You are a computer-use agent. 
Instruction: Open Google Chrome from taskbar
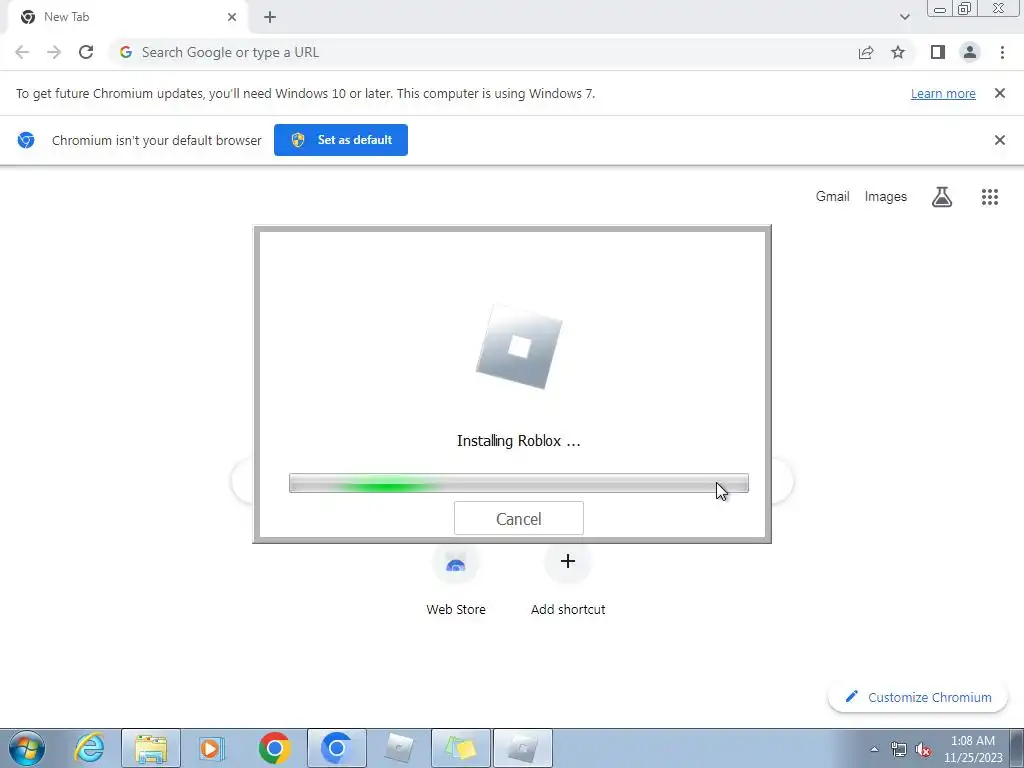(274, 748)
